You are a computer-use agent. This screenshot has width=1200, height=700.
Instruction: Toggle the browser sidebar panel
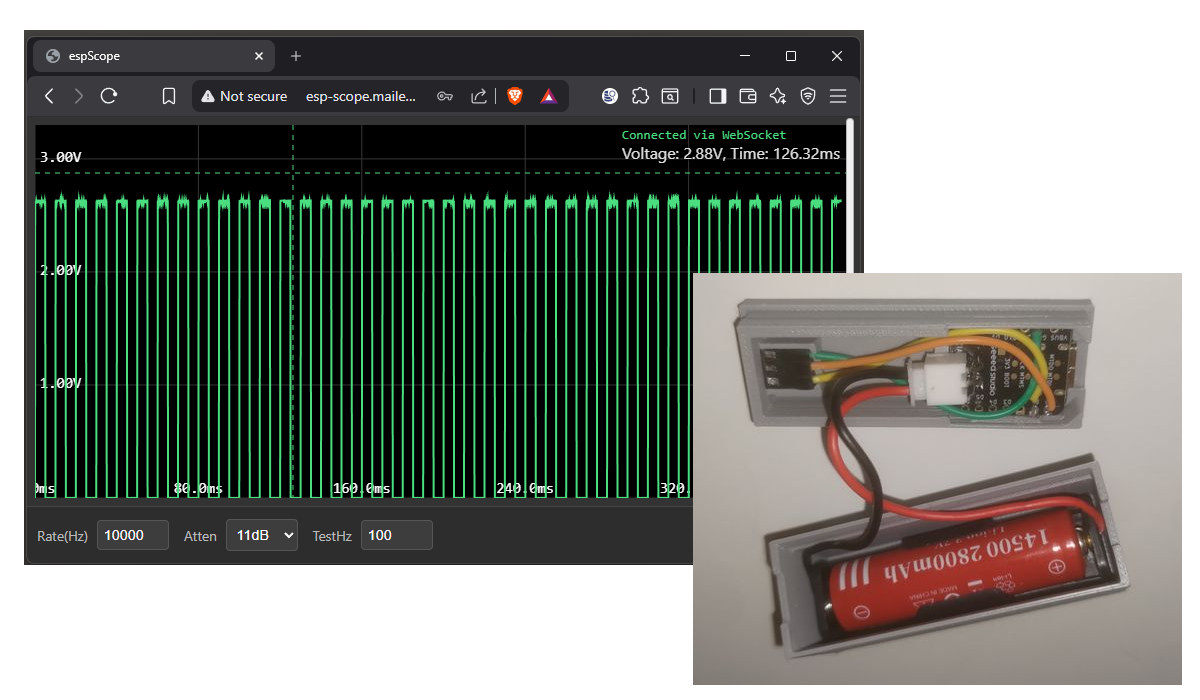tap(717, 96)
